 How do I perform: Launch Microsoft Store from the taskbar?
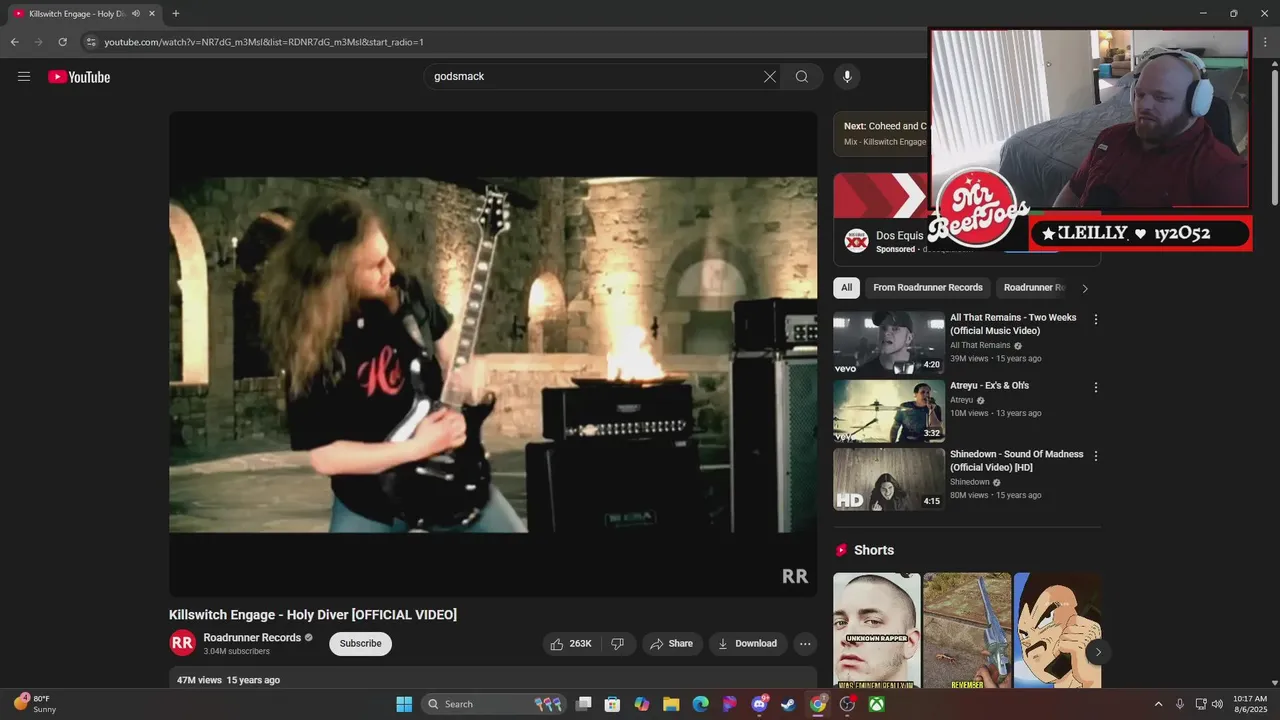point(613,704)
